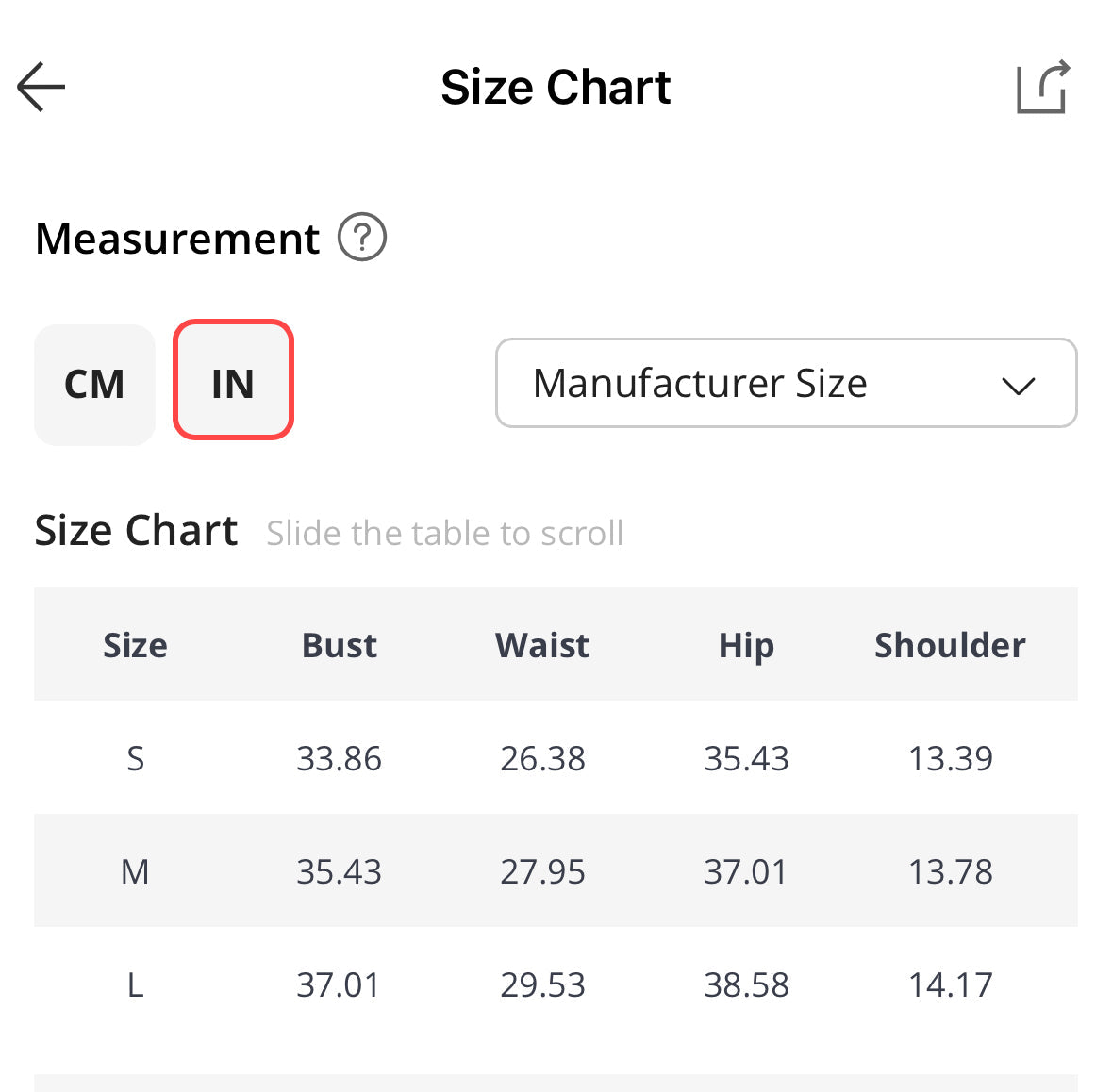Click the M waist value 27.95

(542, 871)
